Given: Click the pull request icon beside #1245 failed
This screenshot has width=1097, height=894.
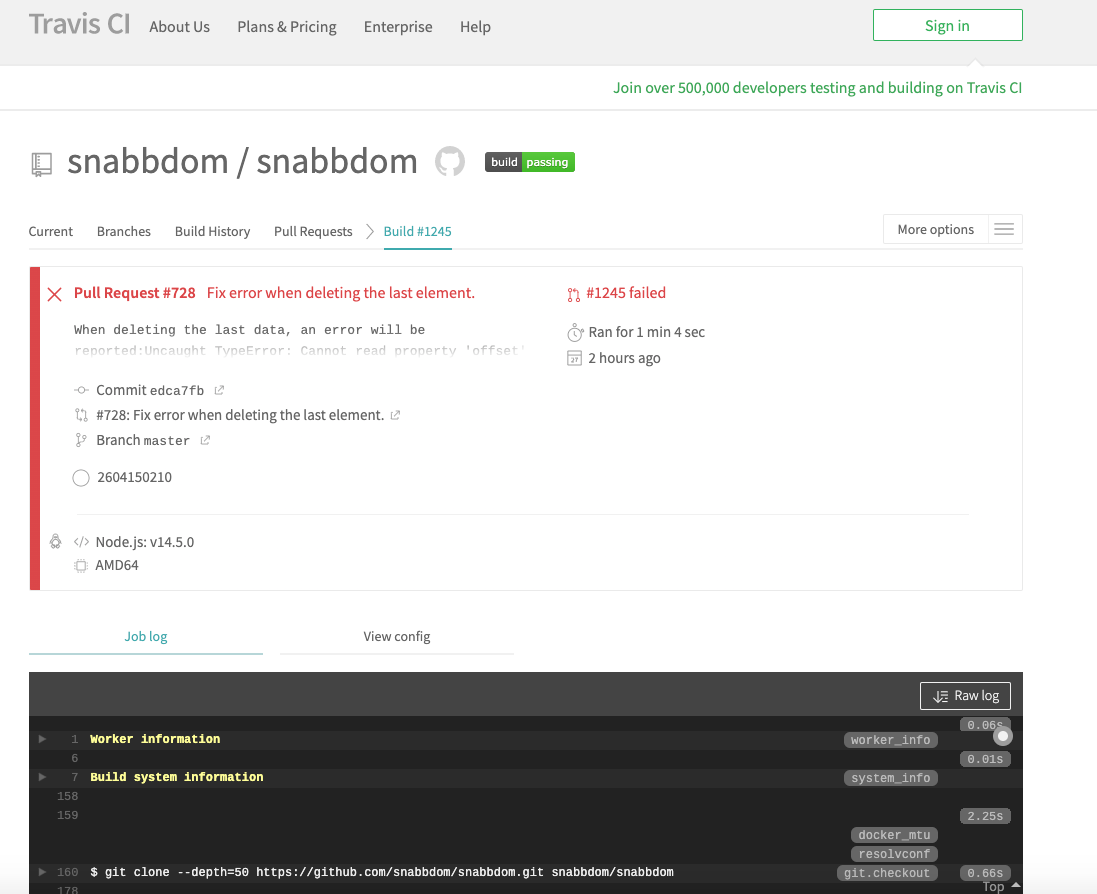Looking at the screenshot, I should point(573,294).
